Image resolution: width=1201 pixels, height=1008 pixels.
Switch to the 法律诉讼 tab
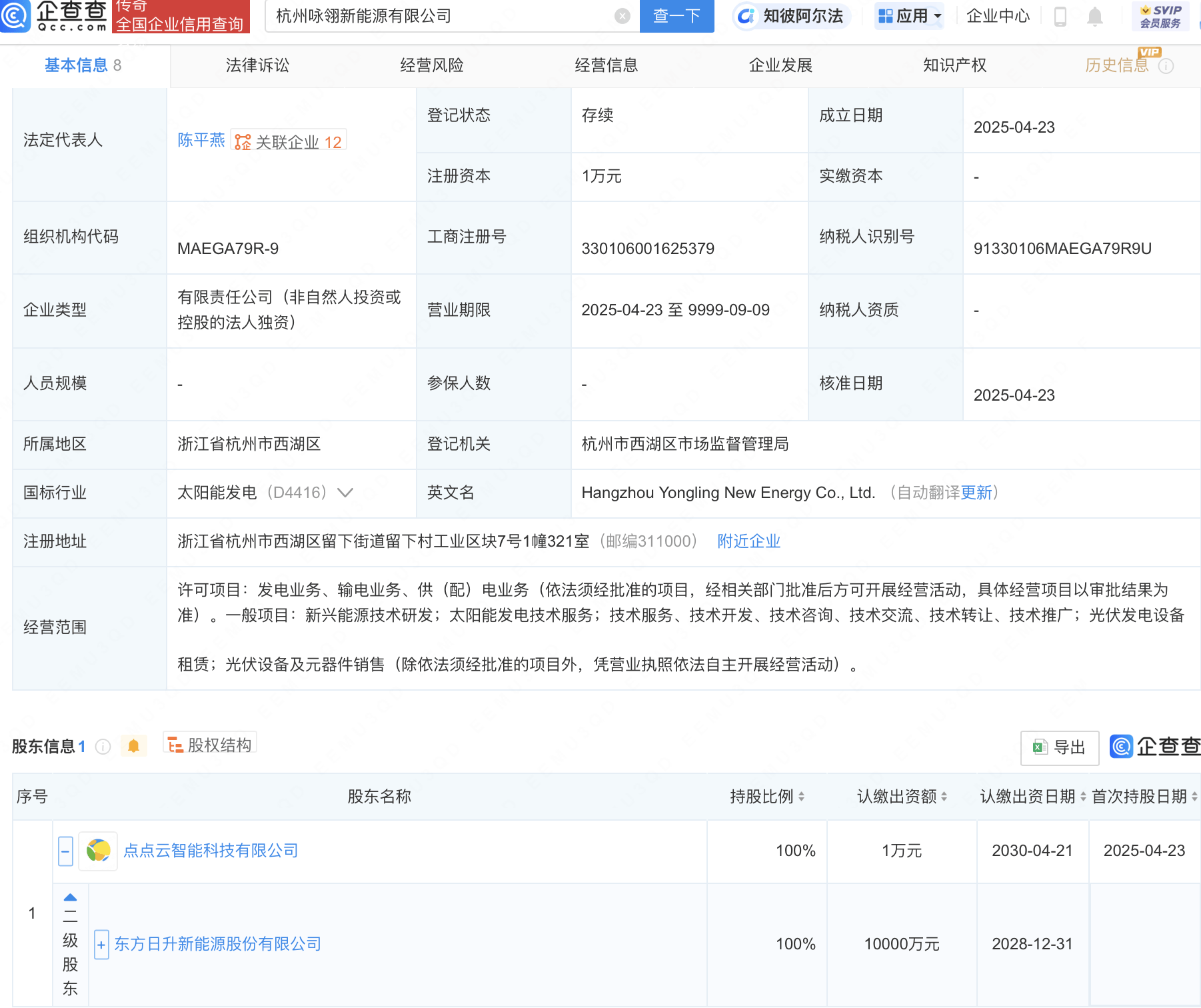coord(257,65)
